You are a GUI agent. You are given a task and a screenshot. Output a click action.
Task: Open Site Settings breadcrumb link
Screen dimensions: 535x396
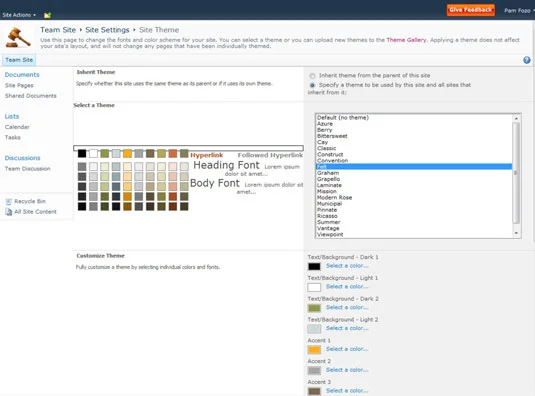tap(107, 30)
